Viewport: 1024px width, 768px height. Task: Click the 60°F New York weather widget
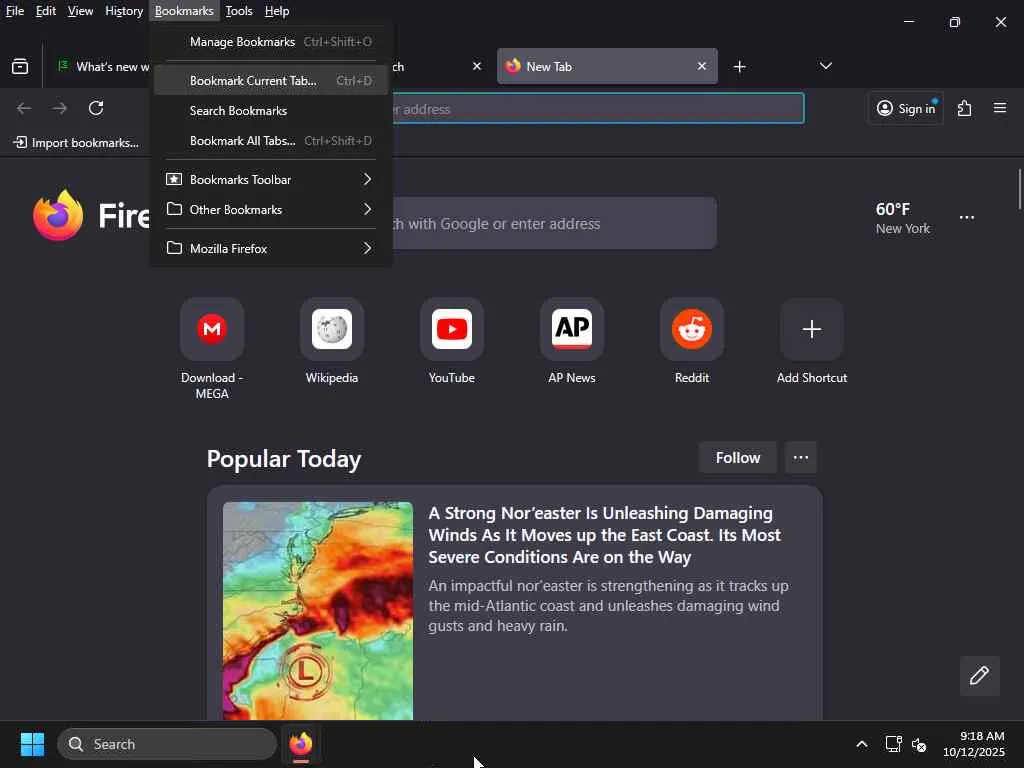[903, 218]
